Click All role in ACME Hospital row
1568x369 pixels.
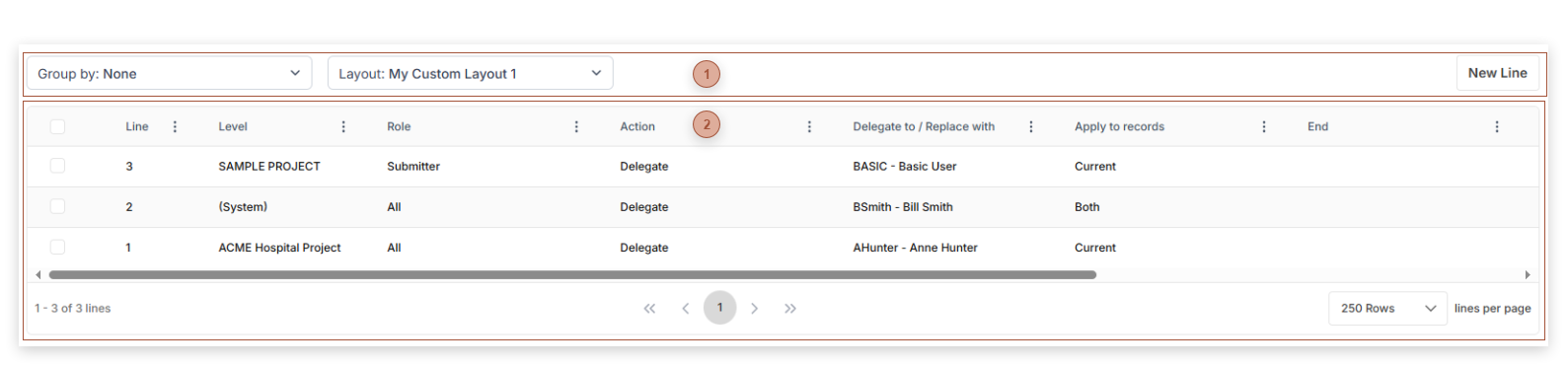(394, 248)
